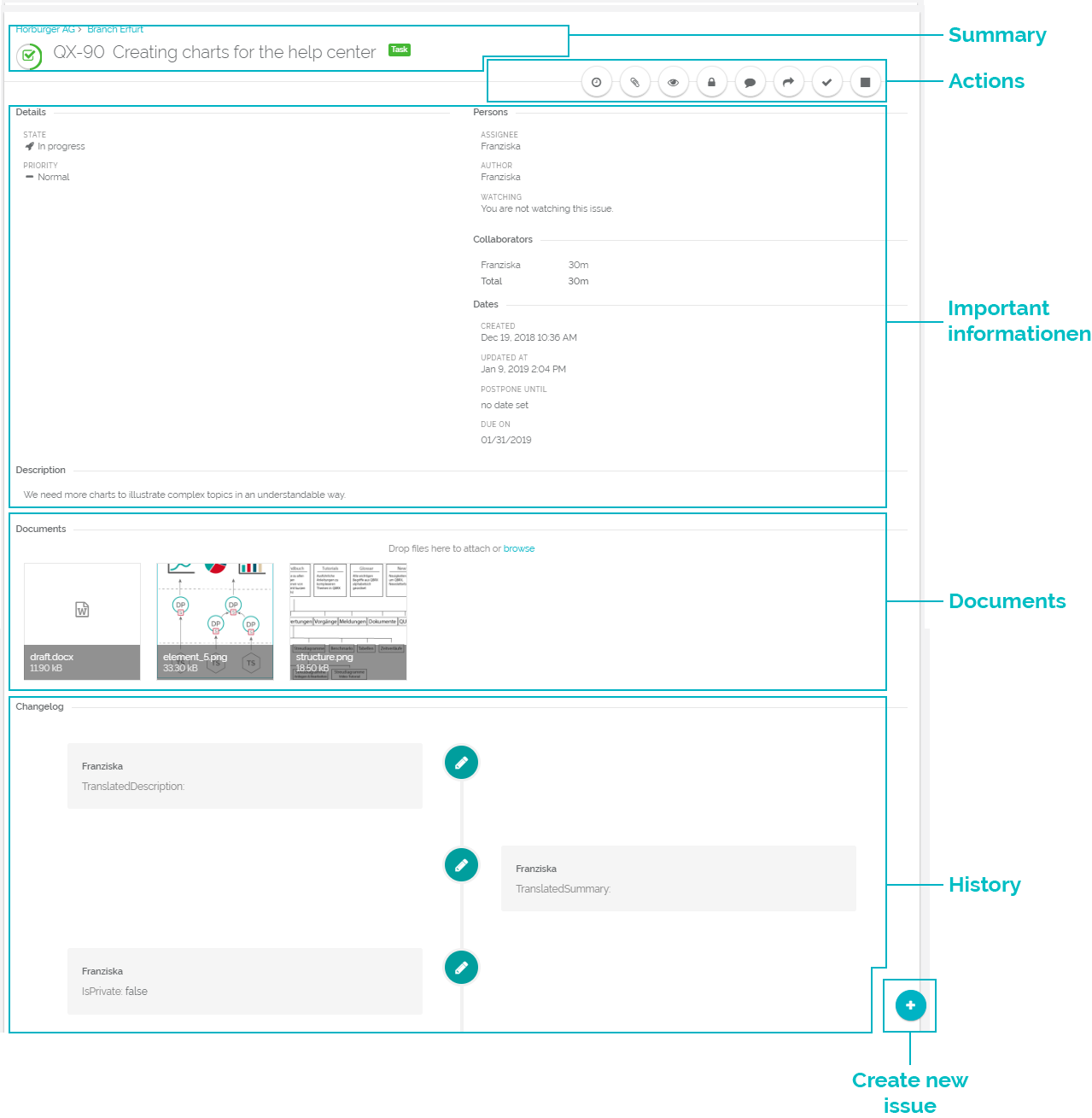The height and width of the screenshot is (1118, 1092).
Task: Click the 'no date set' postpone value
Action: click(x=505, y=405)
